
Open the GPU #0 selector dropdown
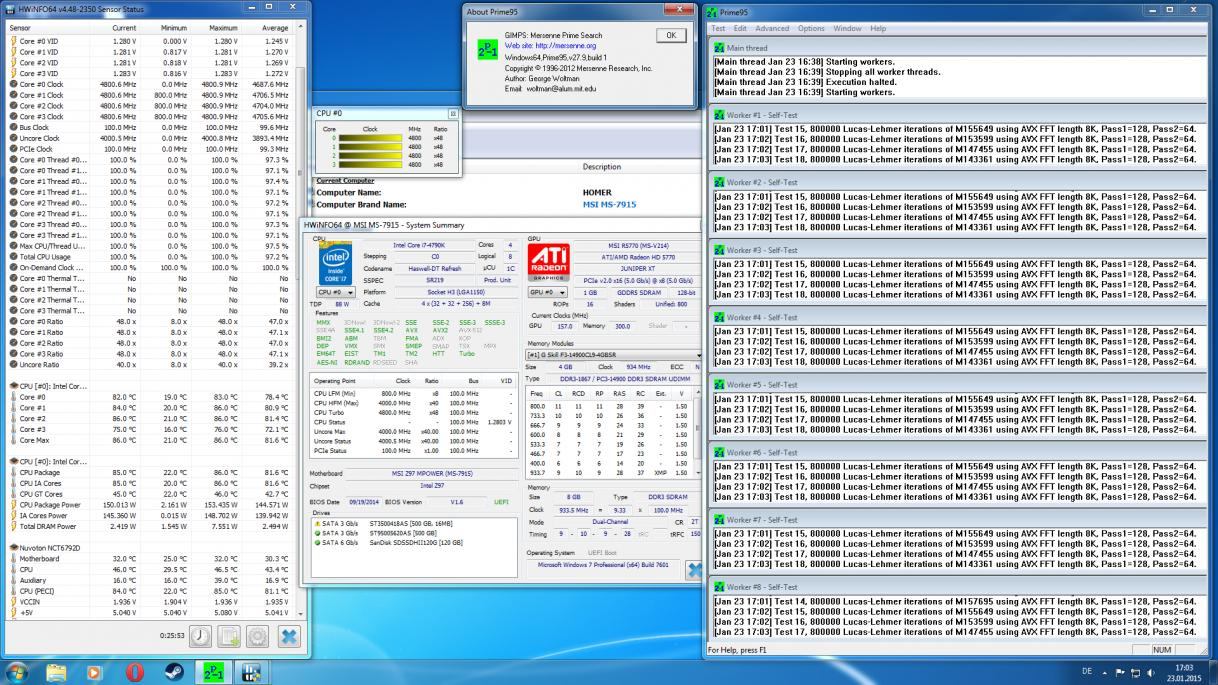click(x=548, y=292)
